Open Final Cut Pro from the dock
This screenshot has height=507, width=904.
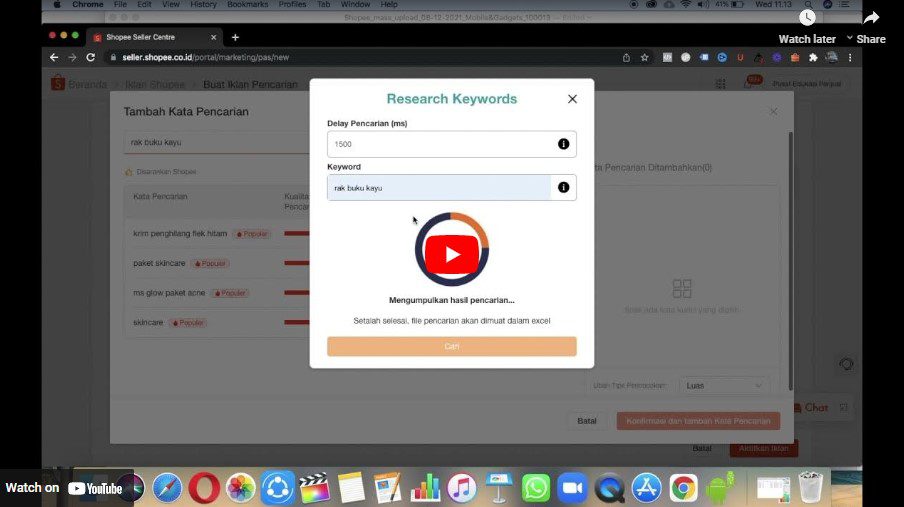[314, 488]
